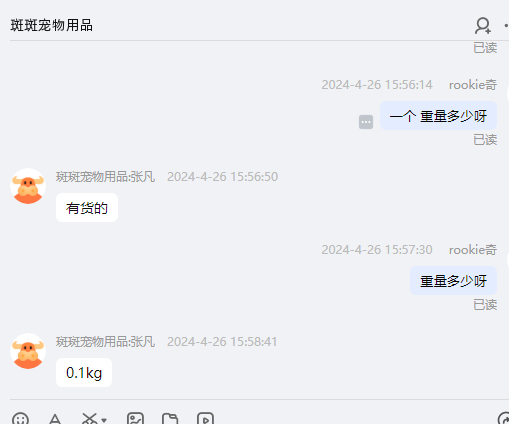Open the send file folder tool

(170, 419)
